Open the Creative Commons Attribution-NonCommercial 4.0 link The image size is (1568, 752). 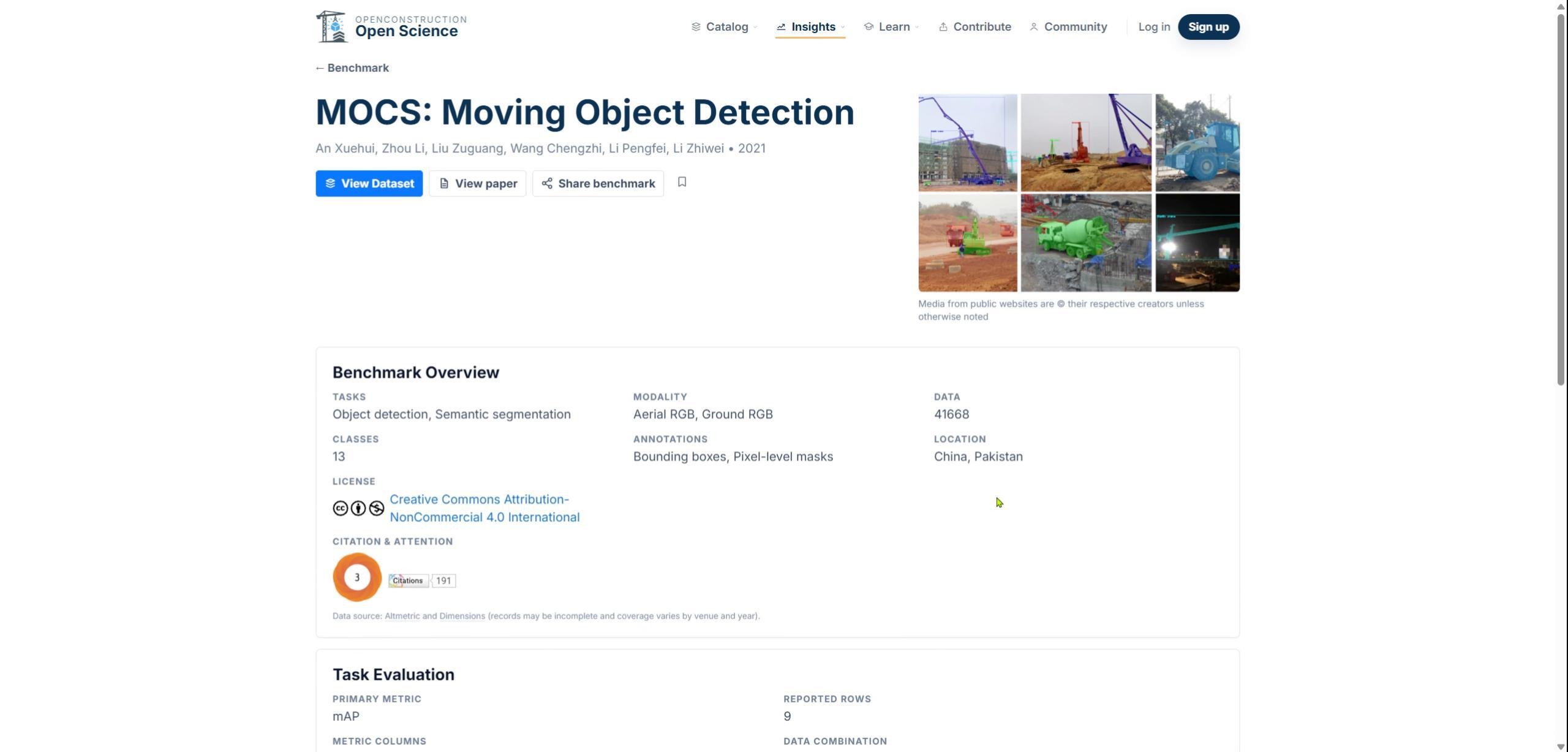(x=484, y=508)
